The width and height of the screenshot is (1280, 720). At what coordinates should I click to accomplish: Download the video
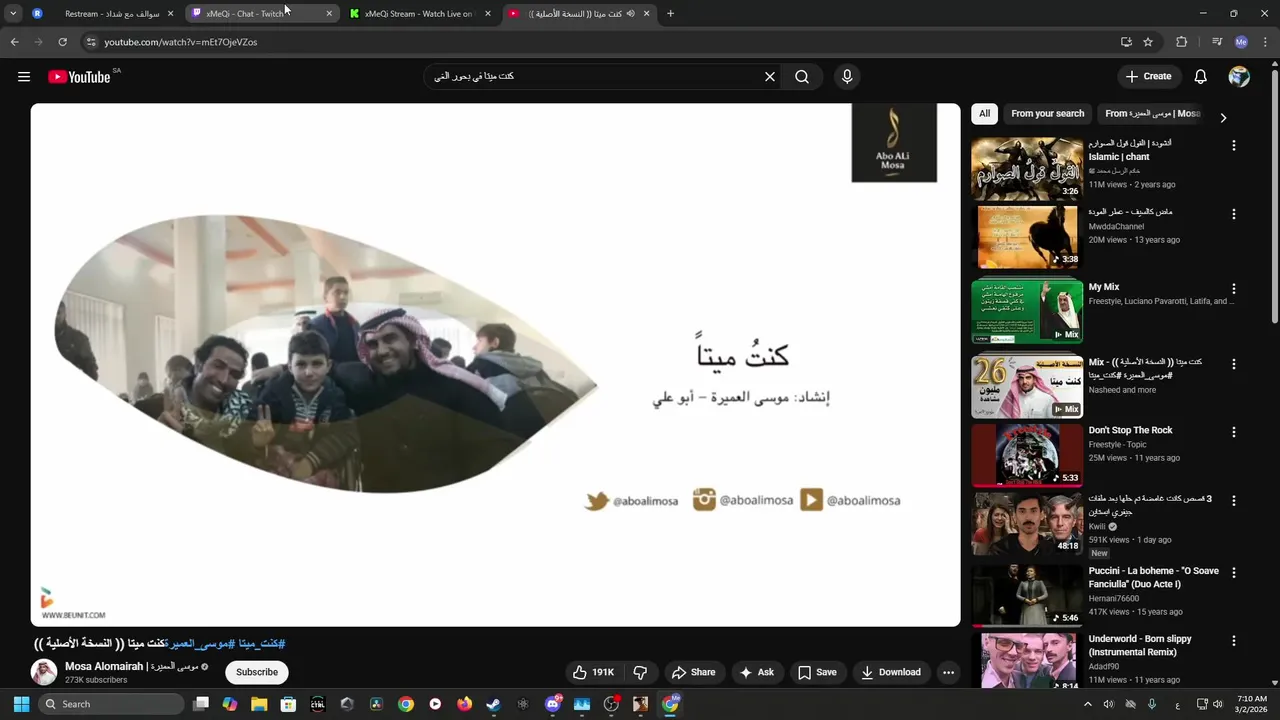tap(891, 672)
